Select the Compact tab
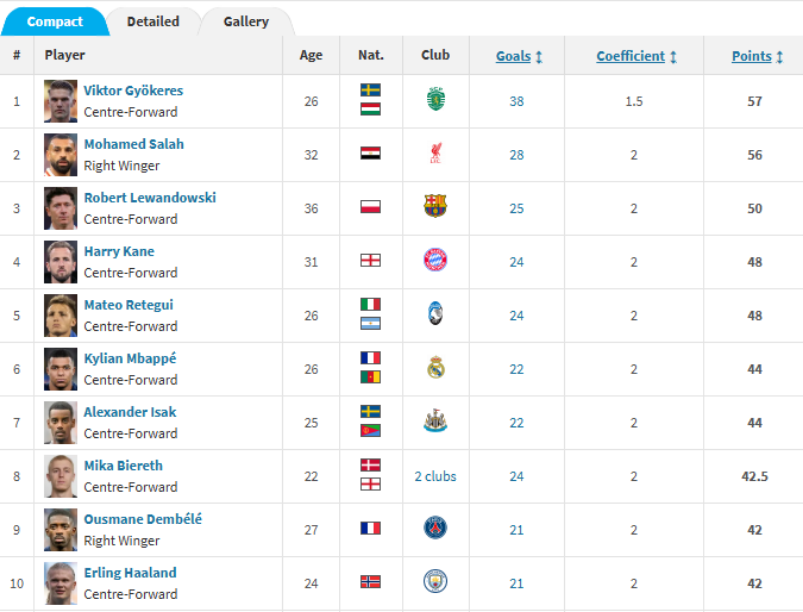Viewport: 803px width, 612px height. pos(55,21)
